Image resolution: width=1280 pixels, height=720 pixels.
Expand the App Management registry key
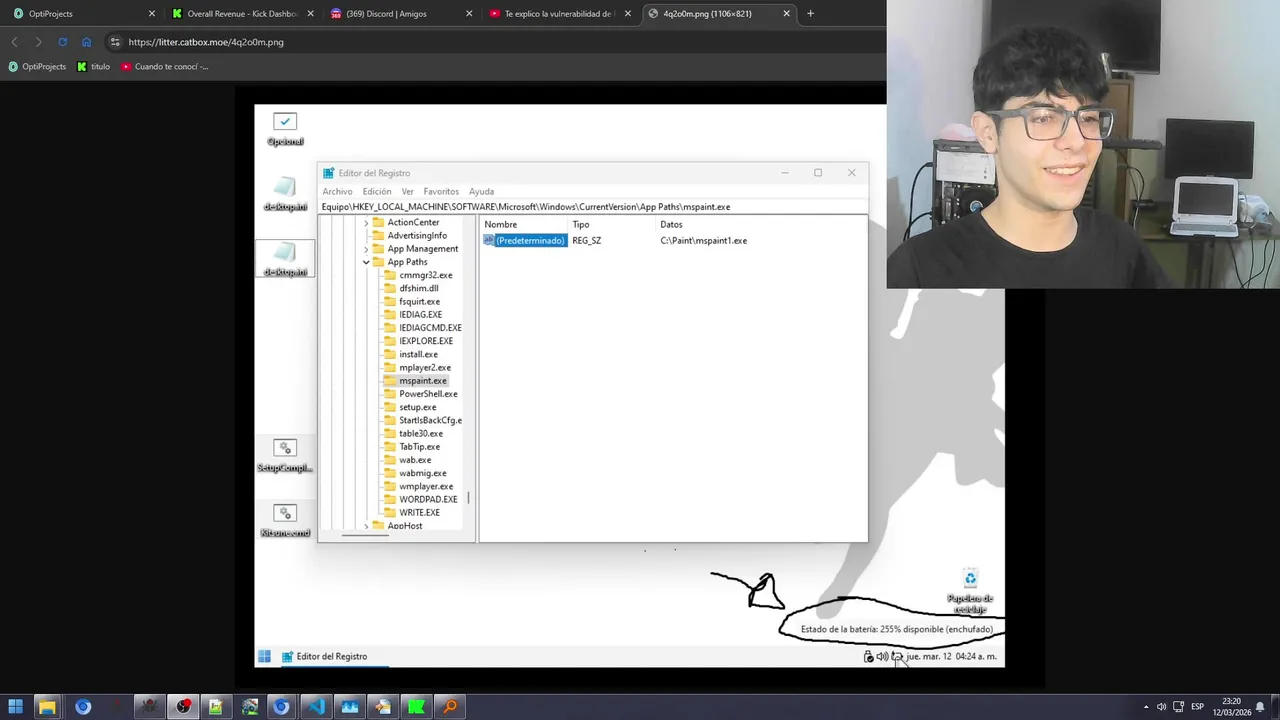[x=366, y=249]
